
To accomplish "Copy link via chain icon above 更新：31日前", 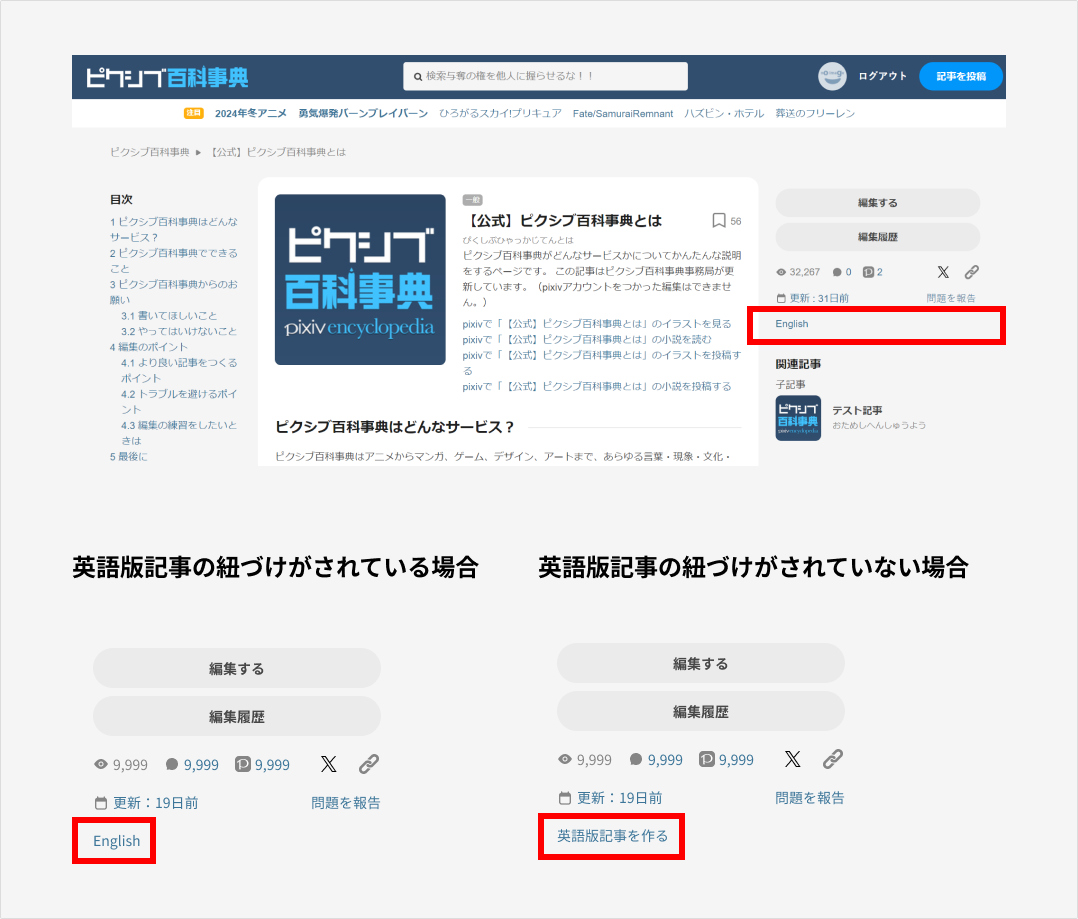I will click(x=971, y=272).
